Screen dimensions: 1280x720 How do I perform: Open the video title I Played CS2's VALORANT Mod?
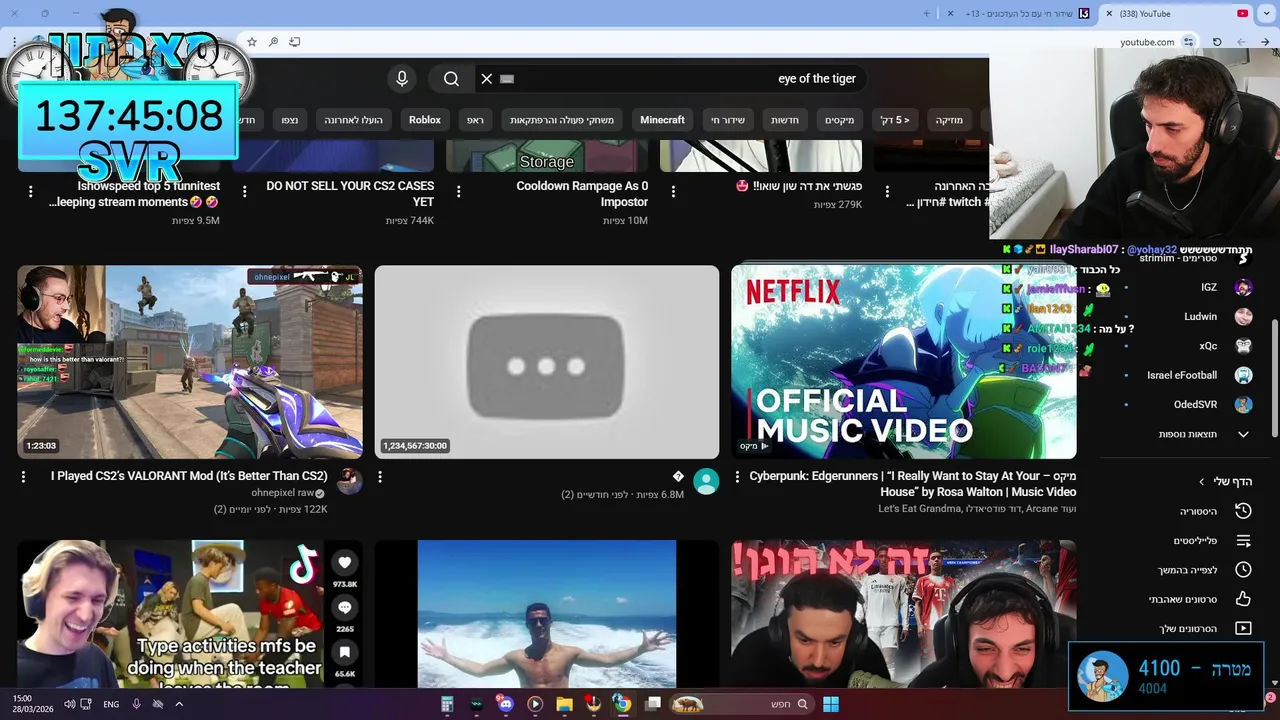[x=189, y=476]
